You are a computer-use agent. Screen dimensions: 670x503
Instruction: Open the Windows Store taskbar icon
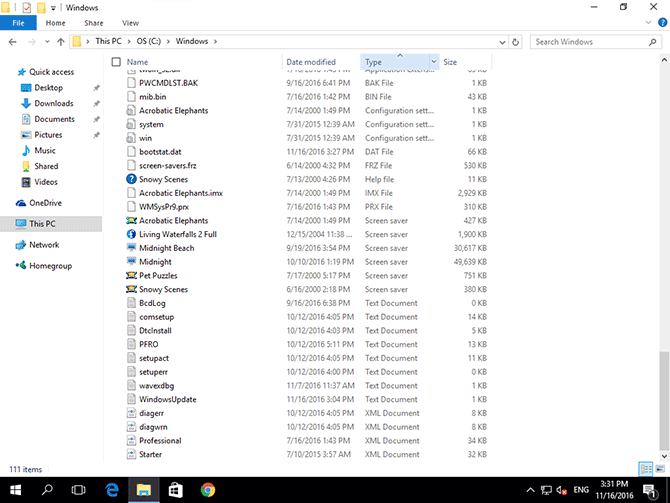click(176, 490)
